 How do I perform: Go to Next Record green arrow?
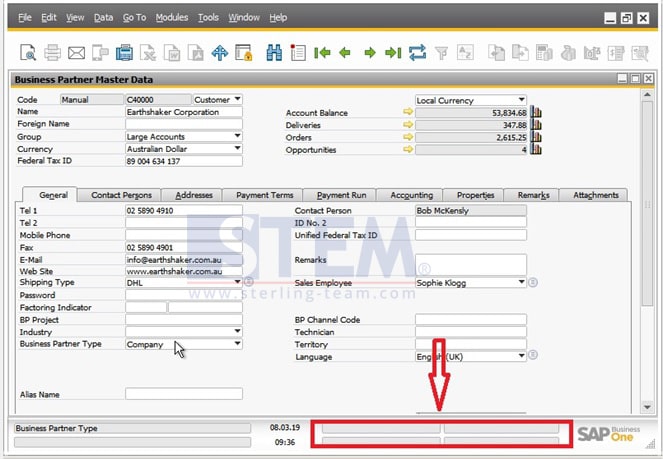[x=370, y=53]
